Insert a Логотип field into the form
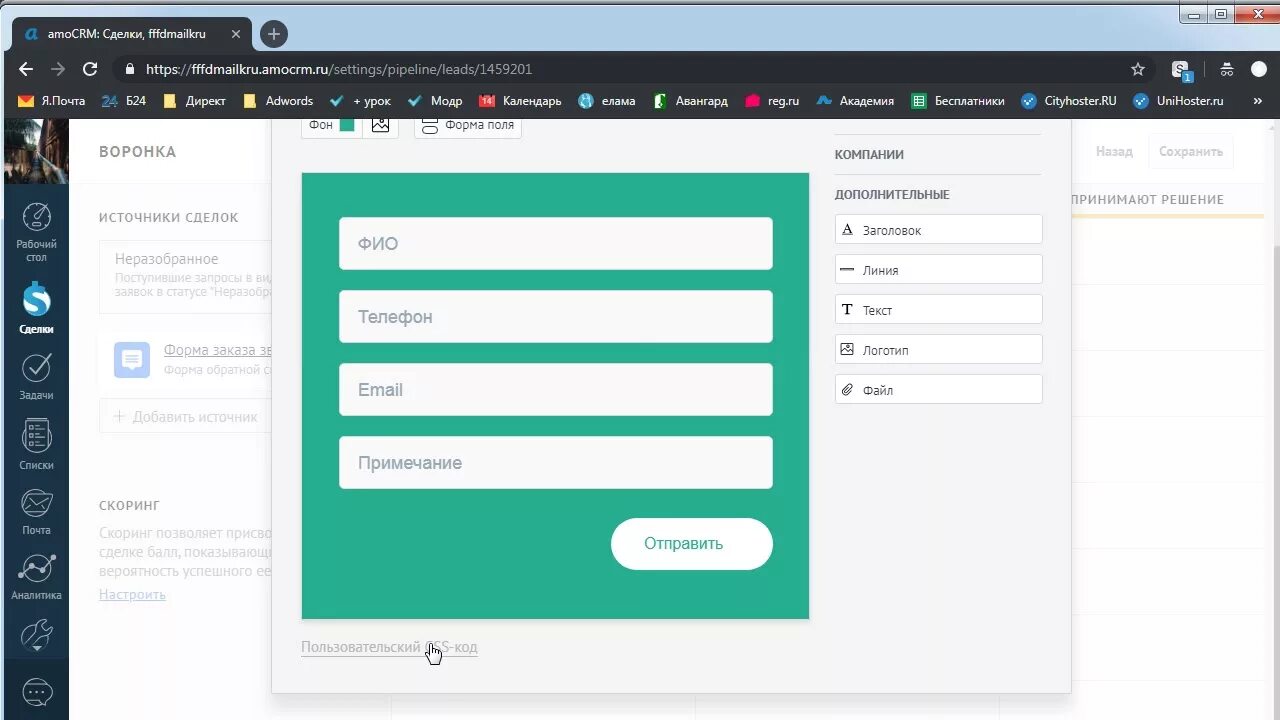 coord(938,348)
